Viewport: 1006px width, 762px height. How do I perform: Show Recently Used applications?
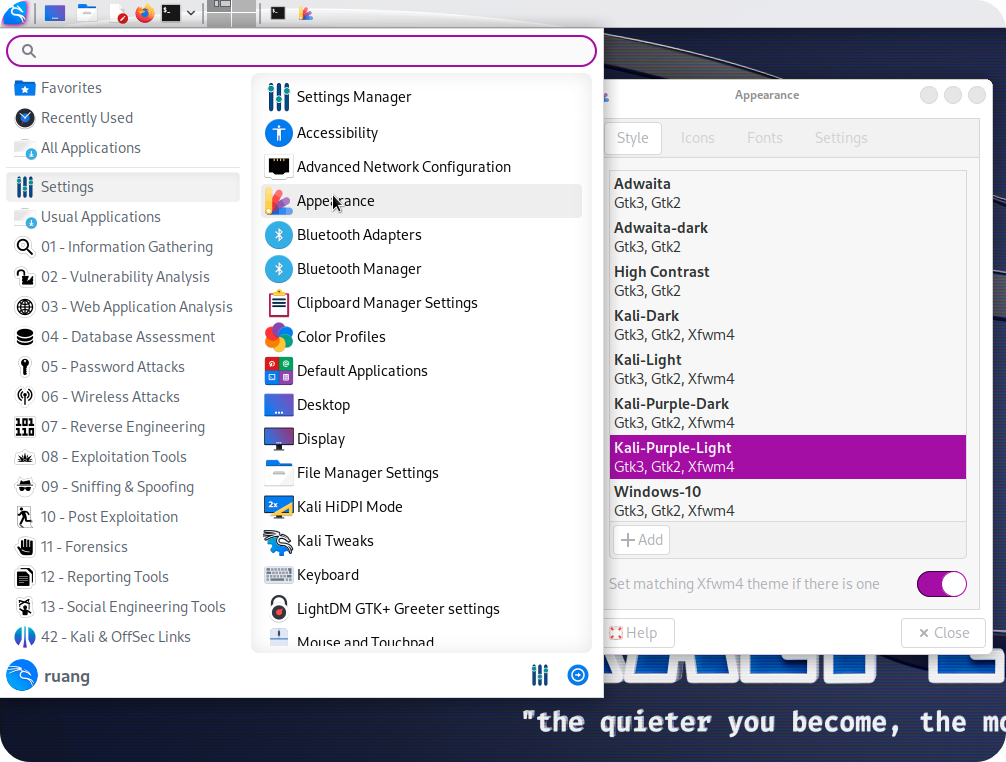tap(123, 118)
